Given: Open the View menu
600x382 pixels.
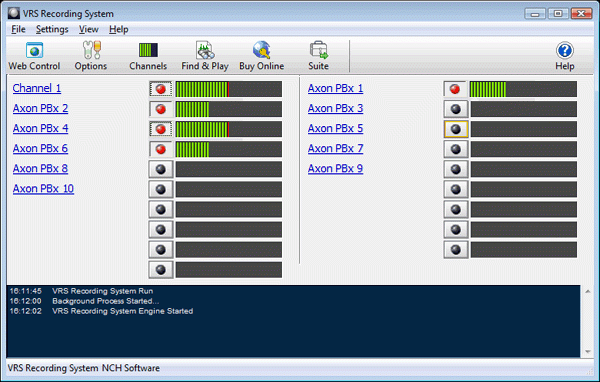Looking at the screenshot, I should (89, 29).
